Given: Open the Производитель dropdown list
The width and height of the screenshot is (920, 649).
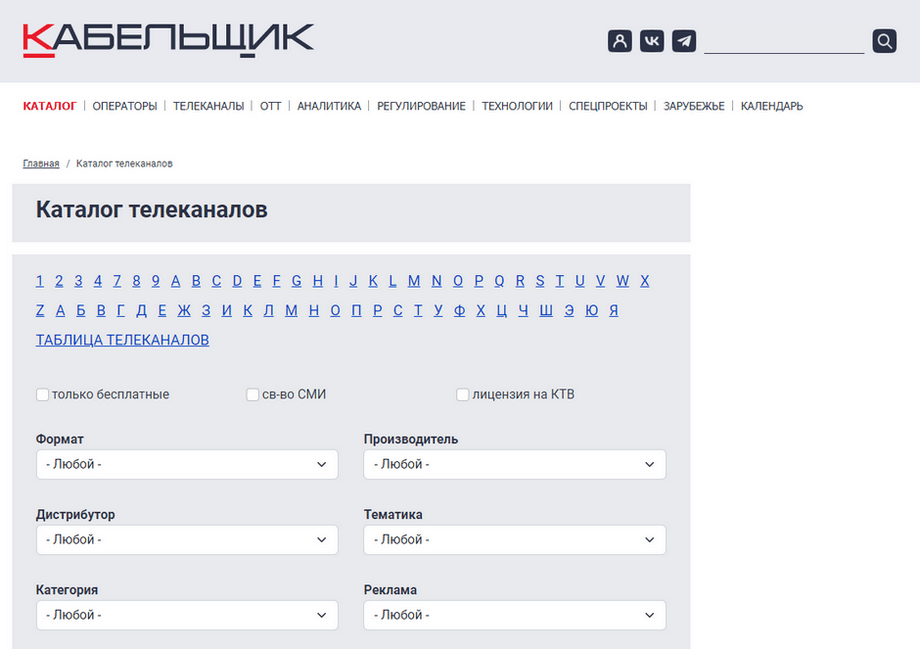Looking at the screenshot, I should [x=515, y=464].
